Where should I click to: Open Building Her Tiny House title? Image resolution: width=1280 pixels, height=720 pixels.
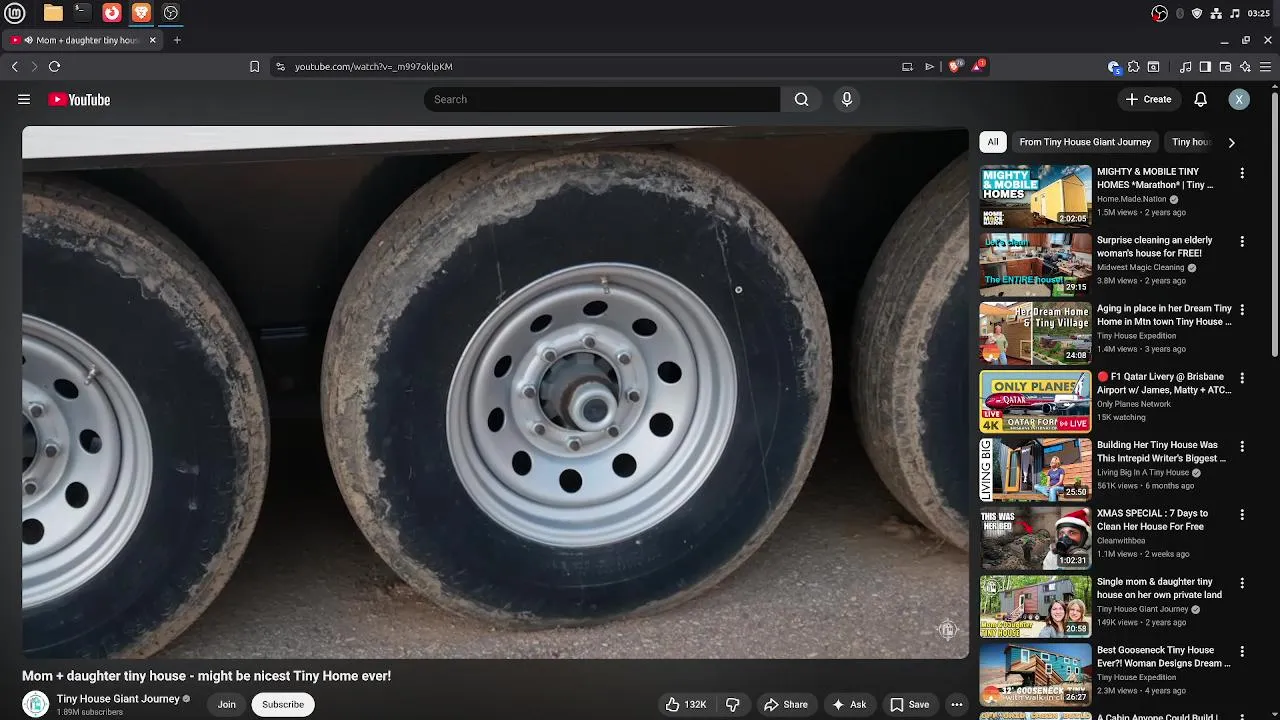(1161, 451)
